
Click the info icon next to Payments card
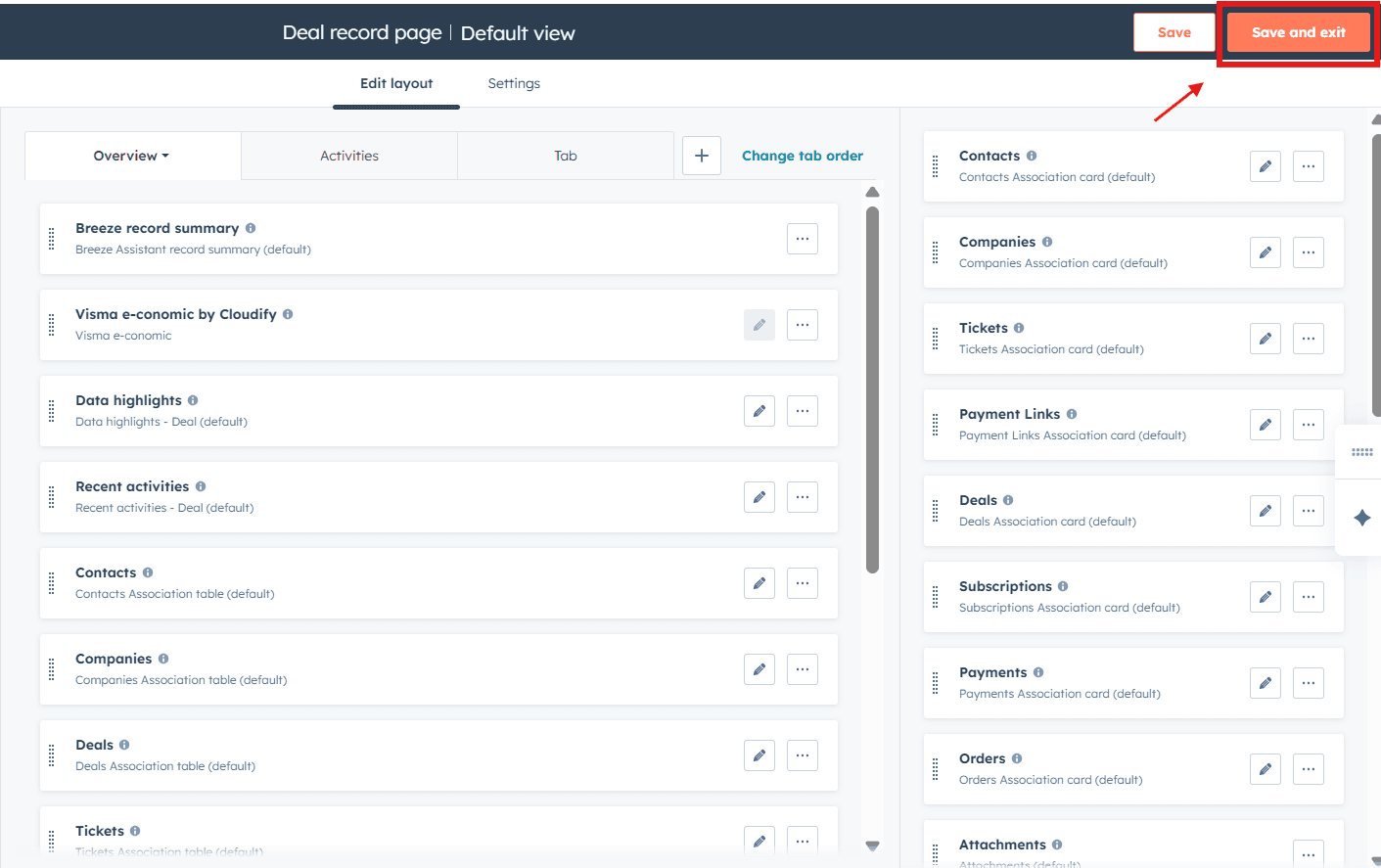[1038, 672]
